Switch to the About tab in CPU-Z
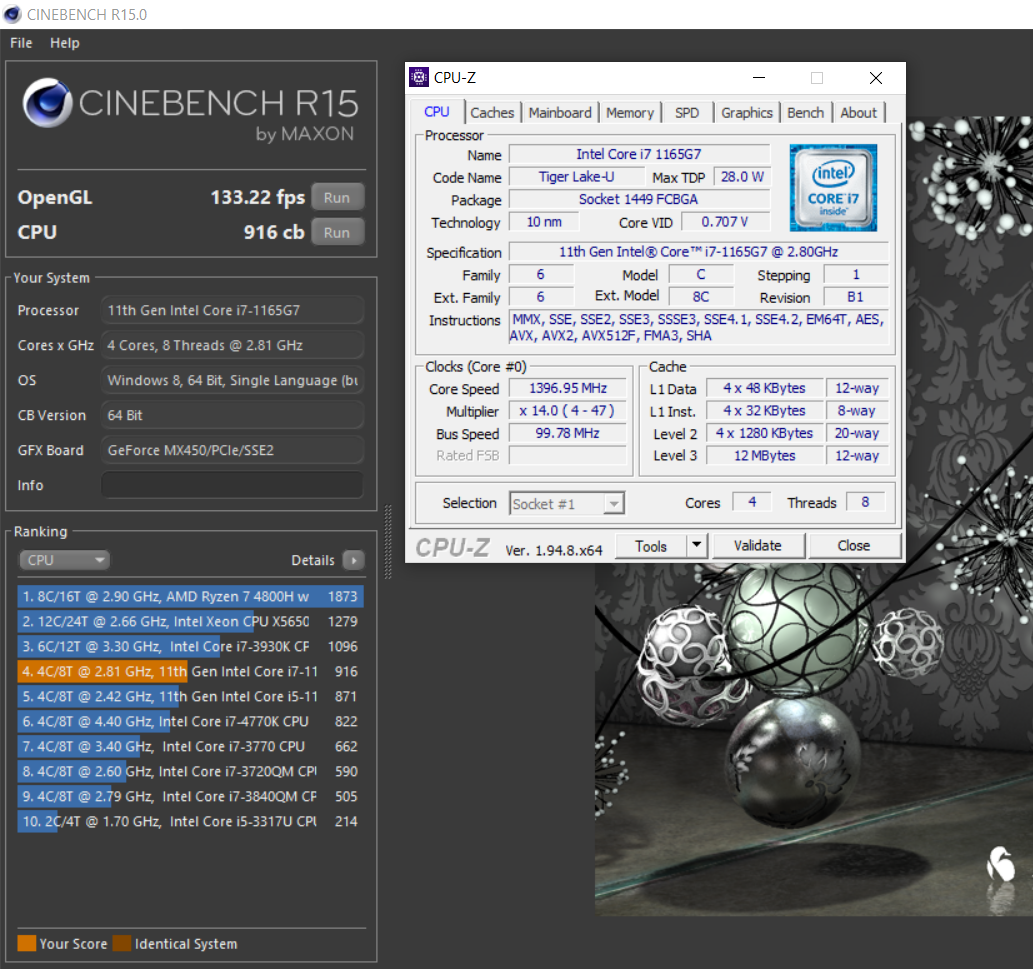This screenshot has width=1033, height=969. (x=858, y=113)
